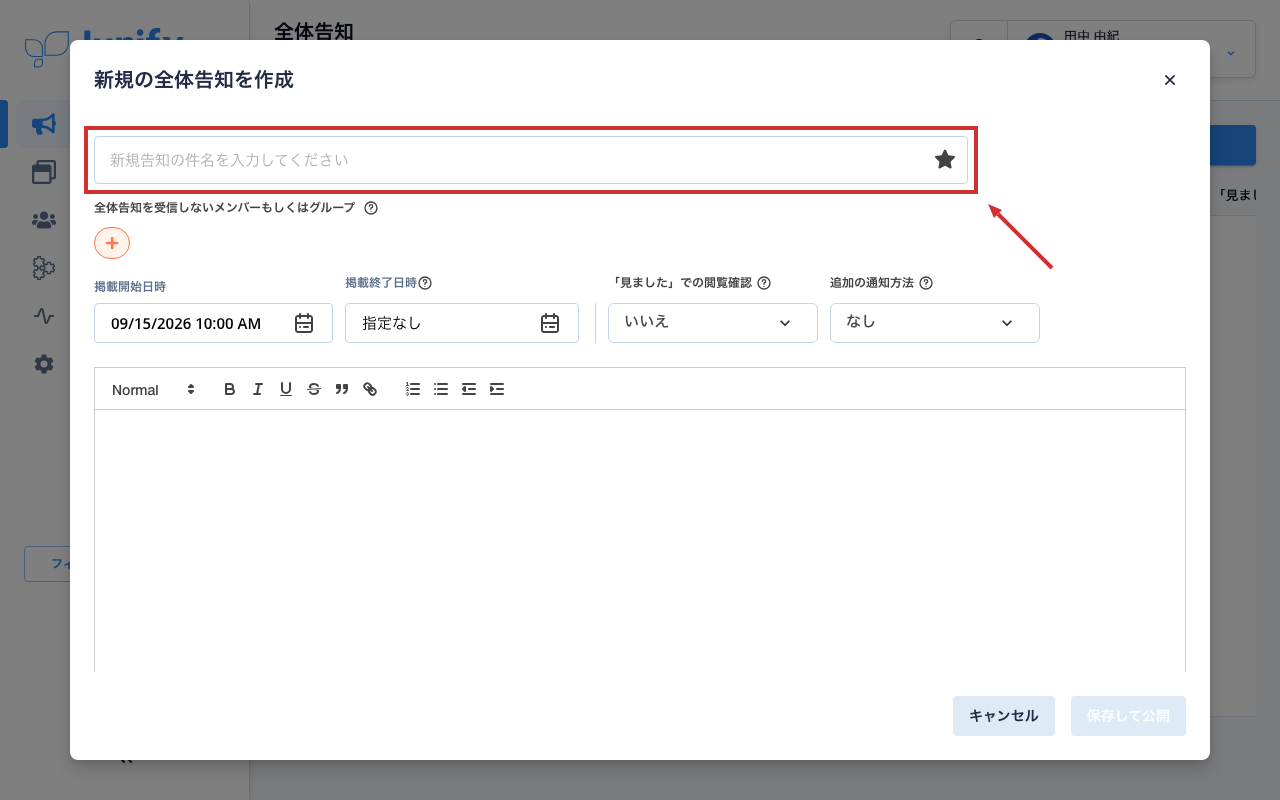1280x800 pixels.
Task: Show help for 追加の通知方法
Action: pyautogui.click(x=926, y=283)
